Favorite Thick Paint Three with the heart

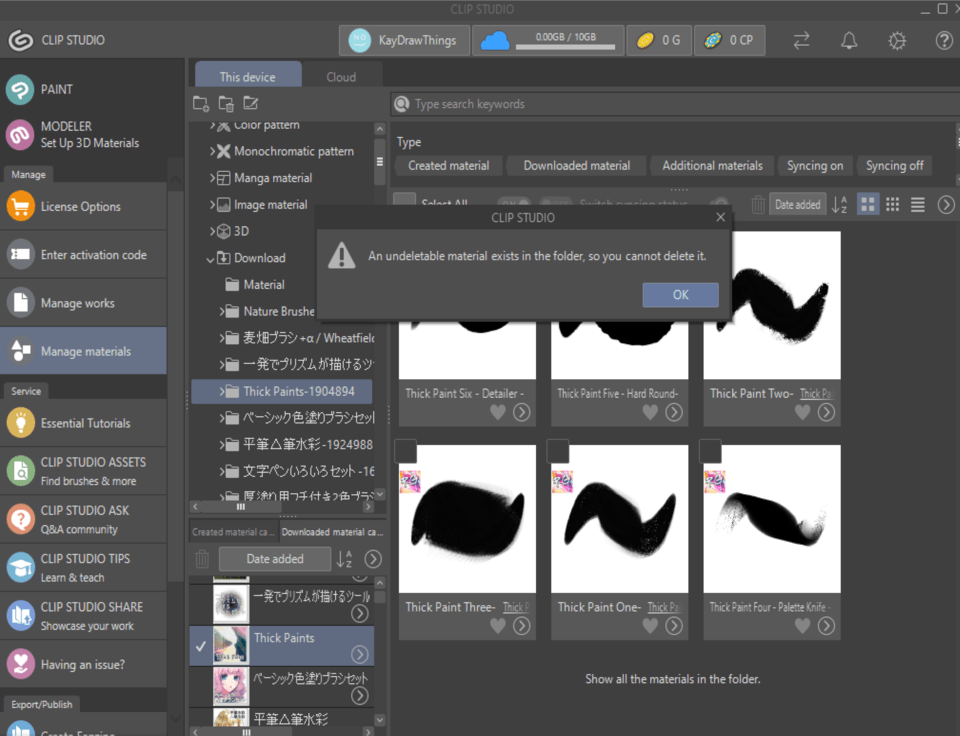coord(498,626)
